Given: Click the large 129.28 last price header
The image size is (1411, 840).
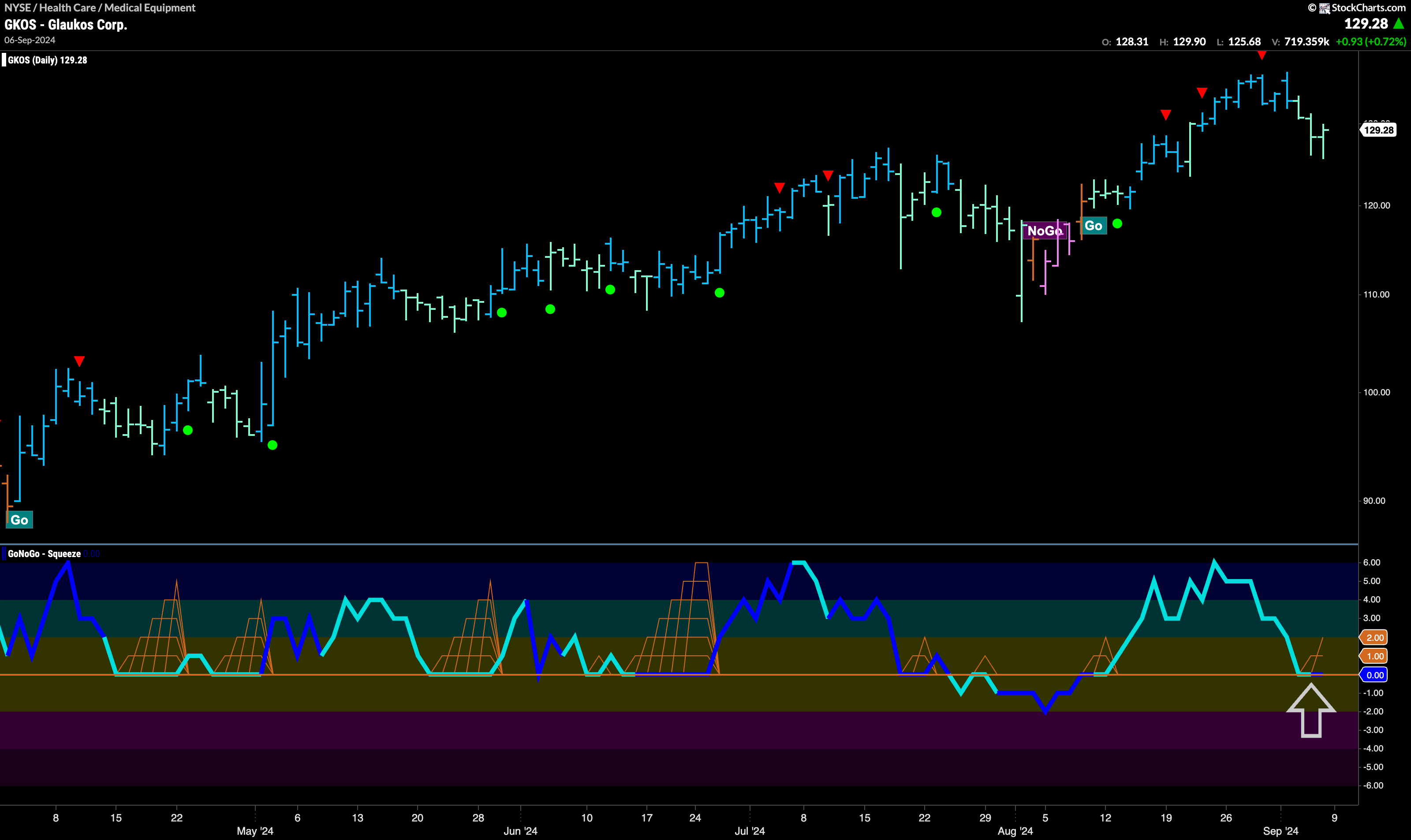Looking at the screenshot, I should tap(1366, 24).
